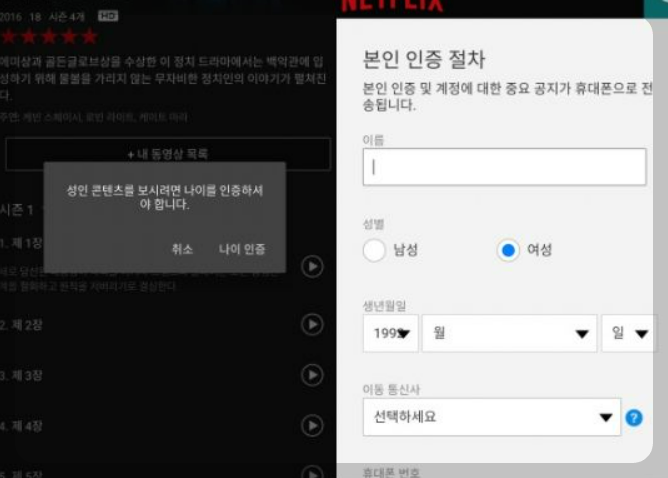
Task: Click the episode title 4. 제 4장
Action: point(21,426)
